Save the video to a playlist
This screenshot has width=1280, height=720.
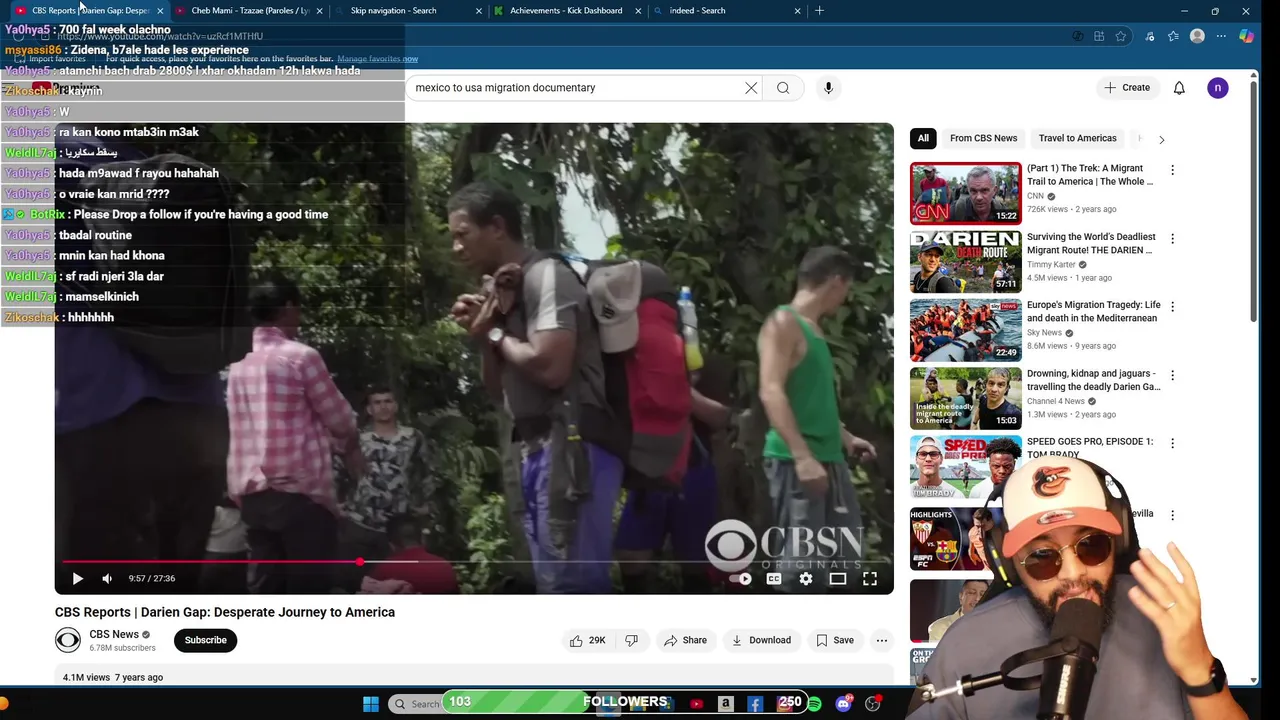835,640
